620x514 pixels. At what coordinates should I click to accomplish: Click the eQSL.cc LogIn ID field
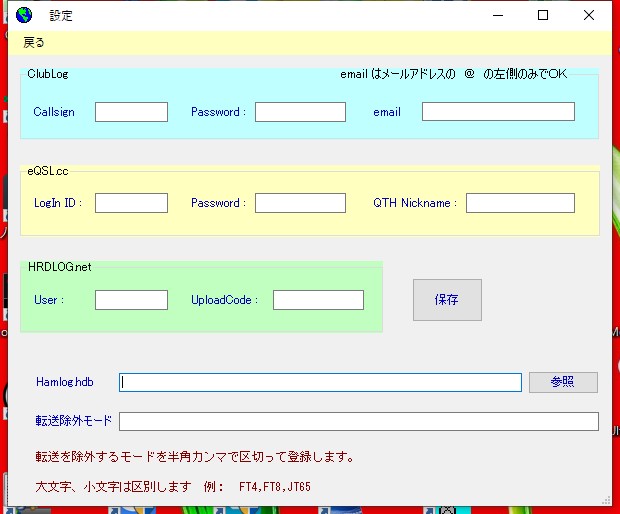pyautogui.click(x=131, y=203)
